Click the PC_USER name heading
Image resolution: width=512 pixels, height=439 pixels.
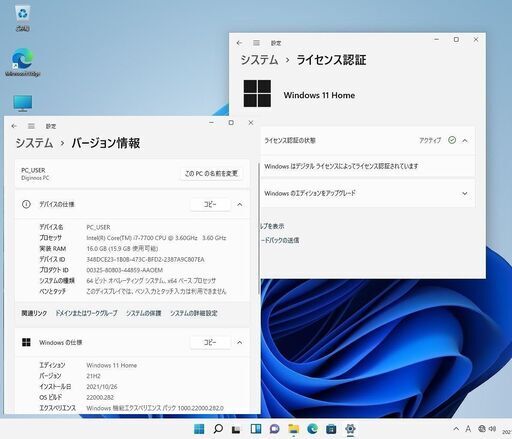33,170
